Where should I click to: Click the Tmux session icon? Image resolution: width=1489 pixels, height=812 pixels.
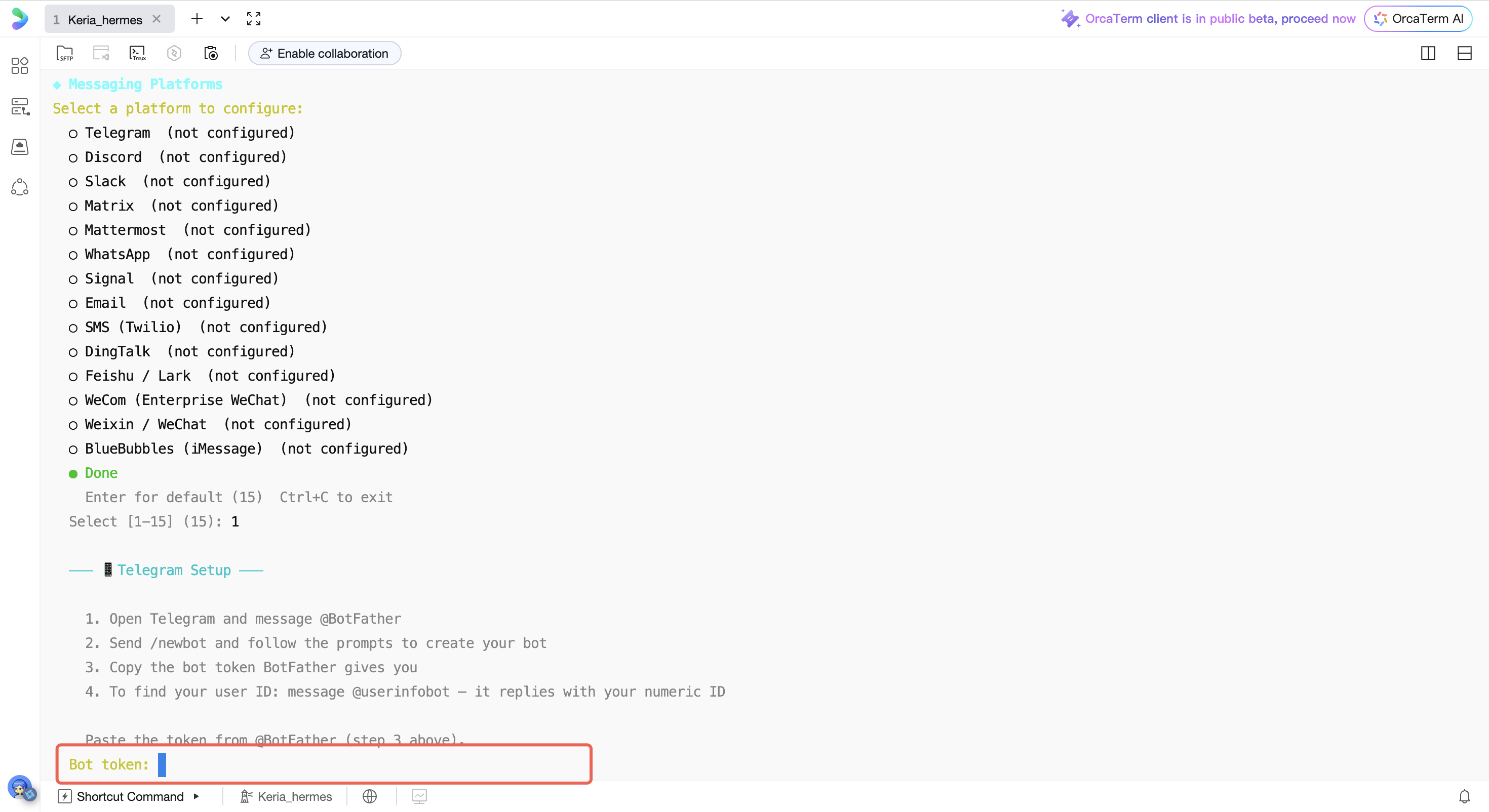tap(138, 53)
